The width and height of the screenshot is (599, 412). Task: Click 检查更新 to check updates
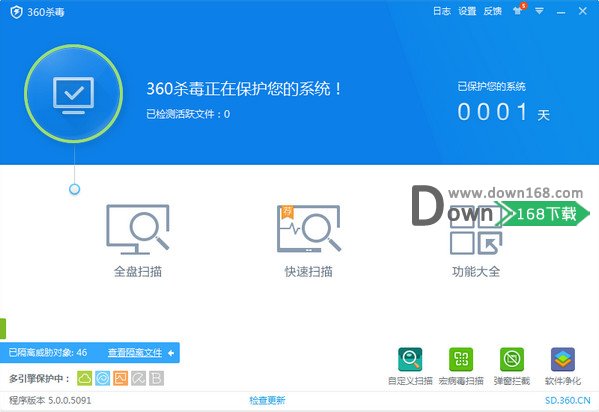coord(267,400)
